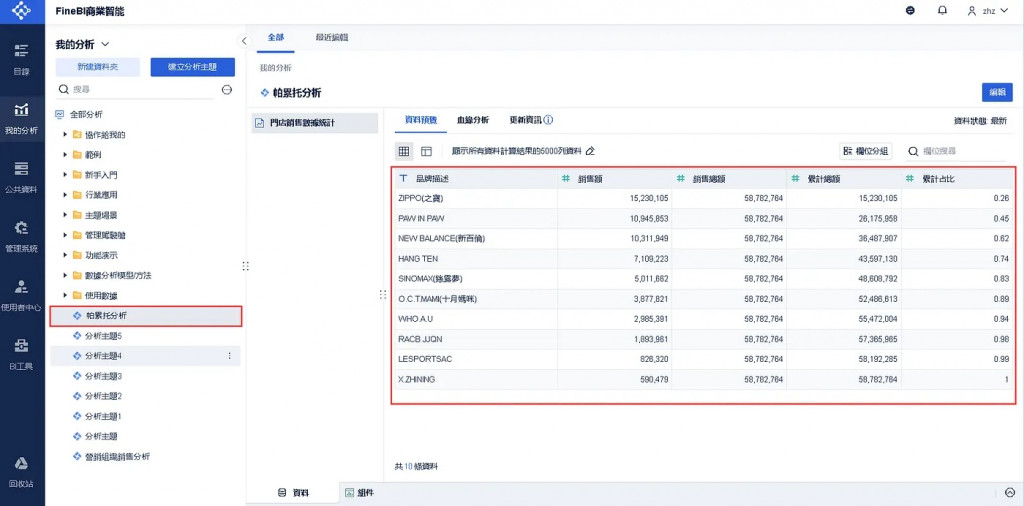Click 建立分析主題 button
This screenshot has height=506, width=1024.
point(193,67)
